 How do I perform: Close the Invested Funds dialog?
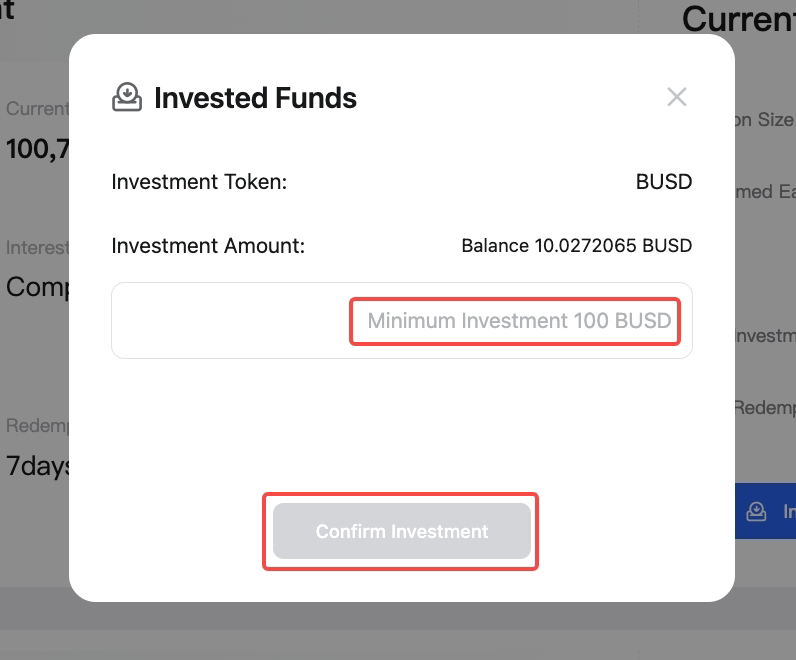(677, 97)
